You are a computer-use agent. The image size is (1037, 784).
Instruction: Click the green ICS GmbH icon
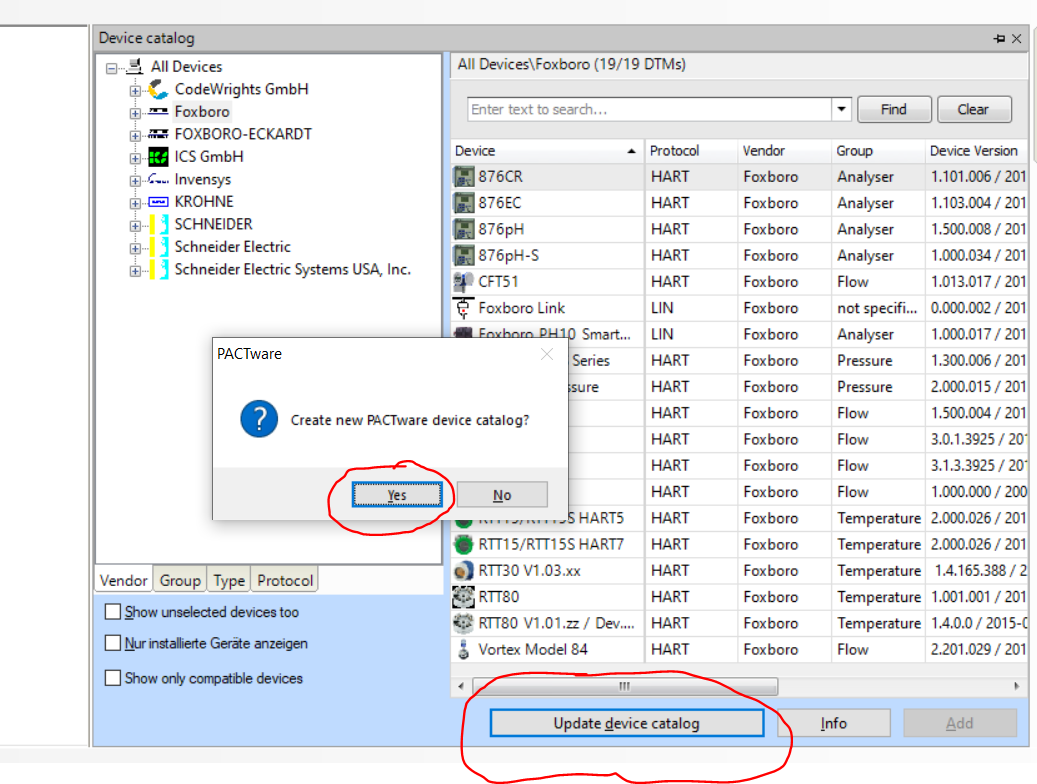(158, 157)
